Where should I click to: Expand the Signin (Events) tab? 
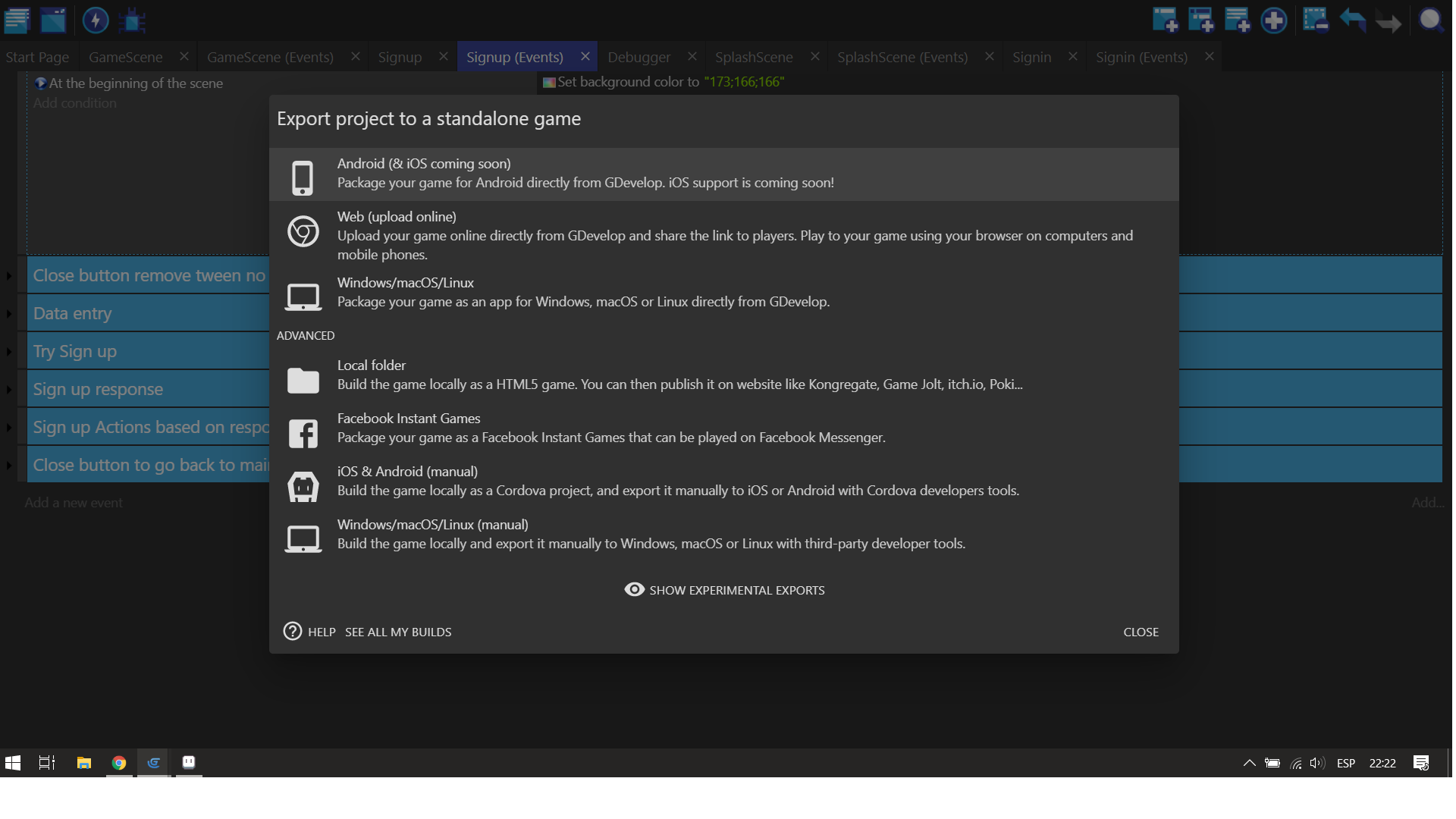pos(1141,56)
